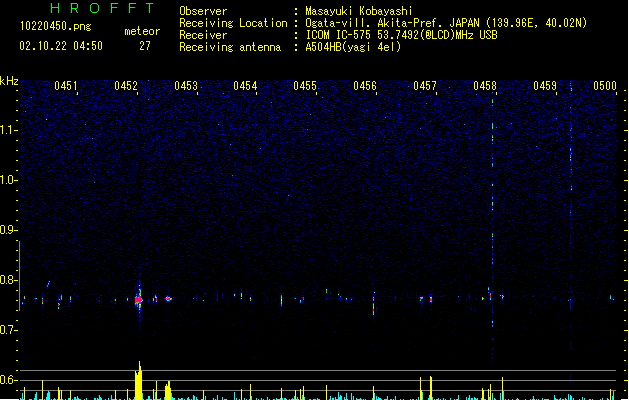Click the 0.7 kHz axis label
Image resolution: width=629 pixels, height=400 pixels.
pyautogui.click(x=8, y=330)
